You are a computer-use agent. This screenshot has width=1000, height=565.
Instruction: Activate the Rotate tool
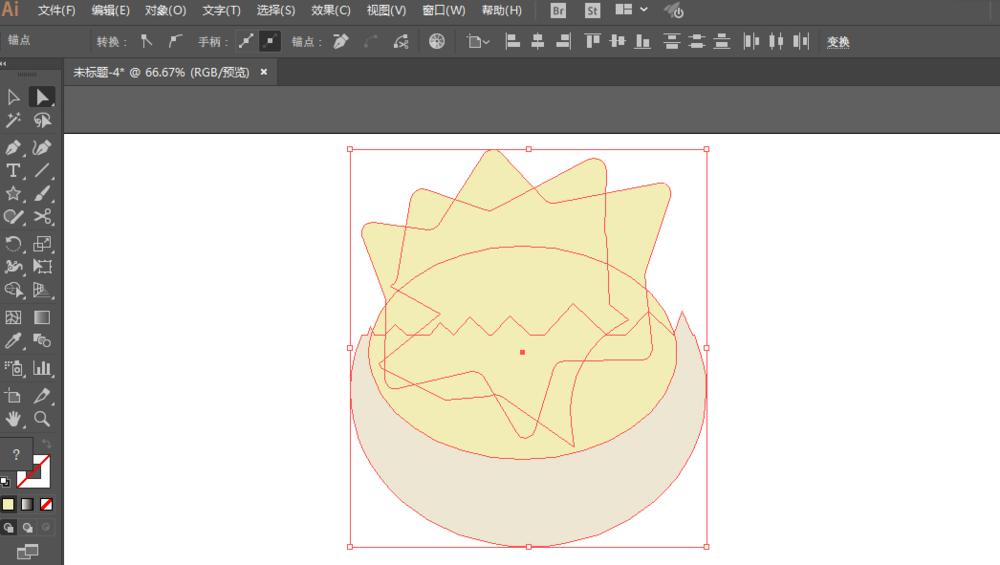coord(13,244)
